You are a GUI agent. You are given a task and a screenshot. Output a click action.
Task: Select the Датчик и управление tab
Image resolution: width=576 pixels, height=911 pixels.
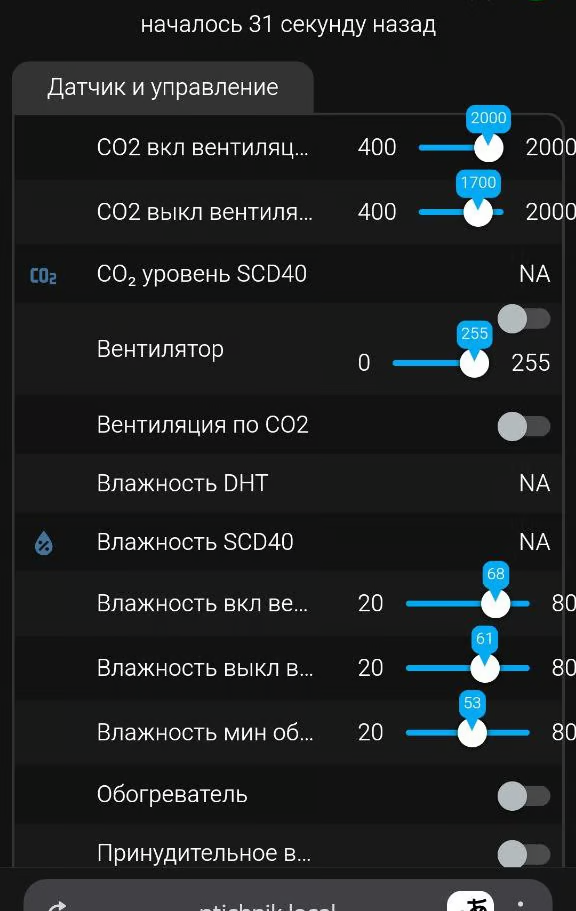163,87
